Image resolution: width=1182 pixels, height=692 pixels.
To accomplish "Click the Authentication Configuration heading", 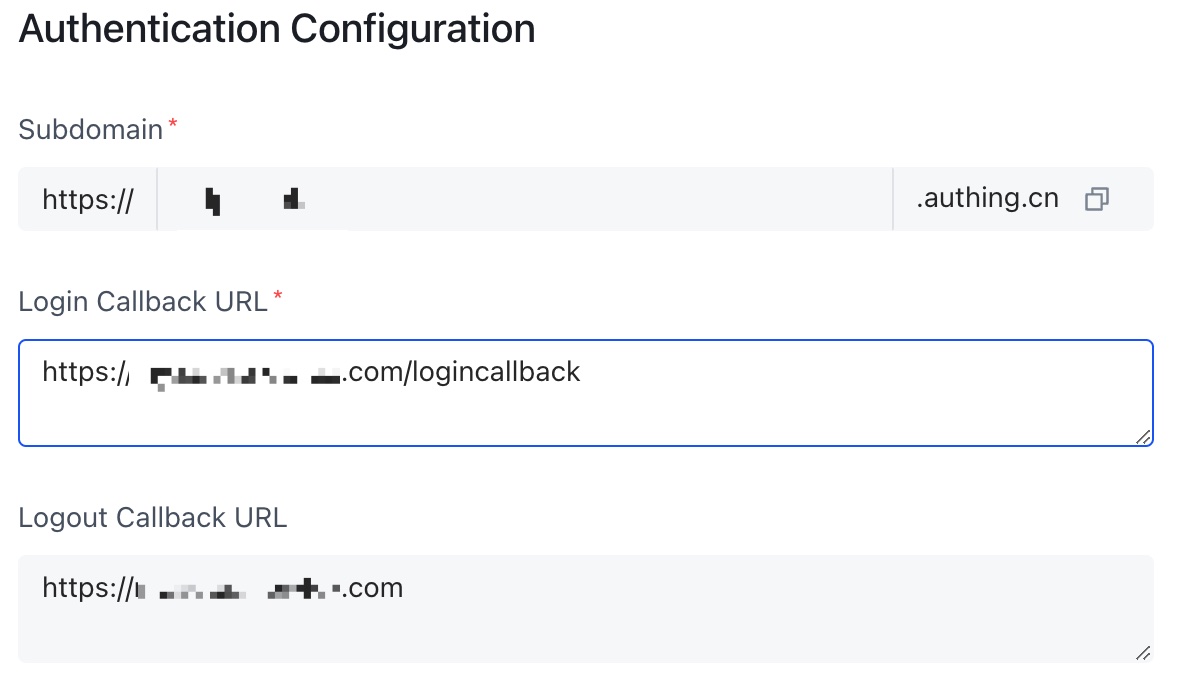I will click(277, 29).
